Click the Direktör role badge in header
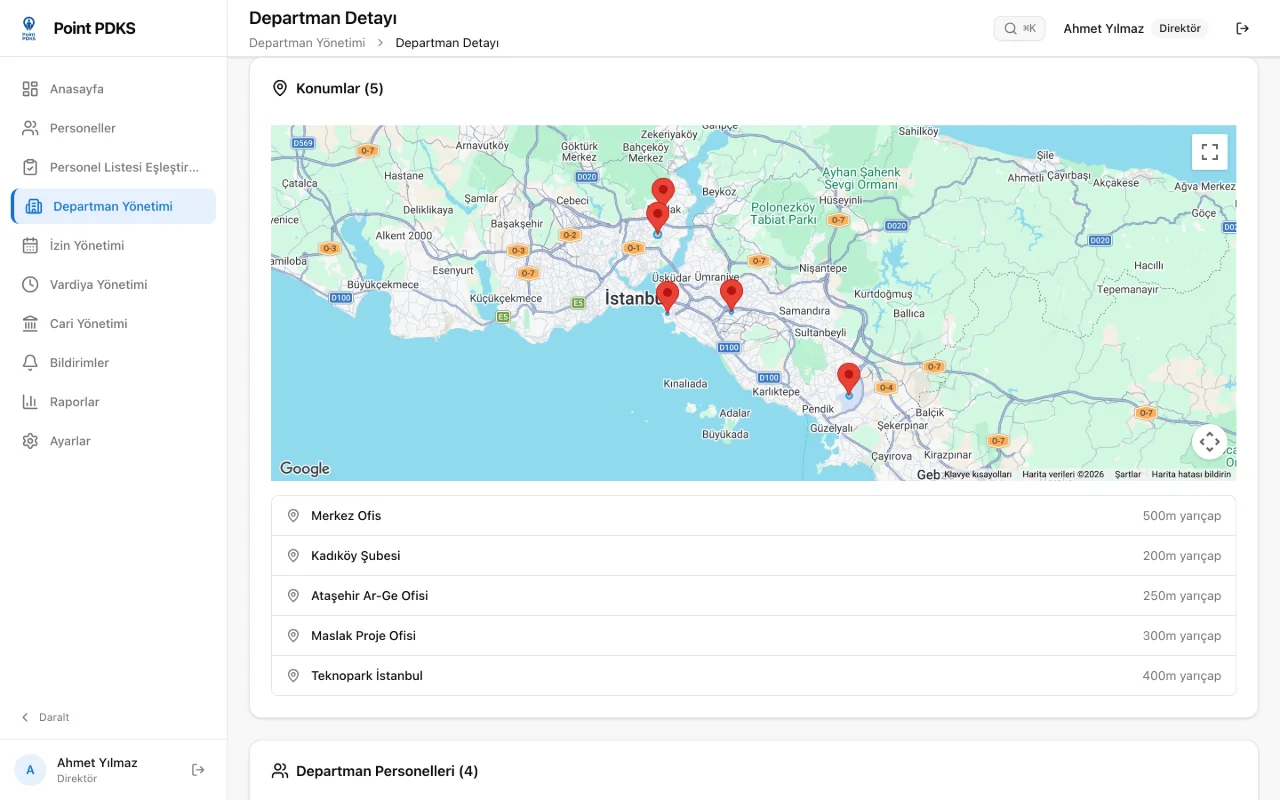 point(1180,28)
